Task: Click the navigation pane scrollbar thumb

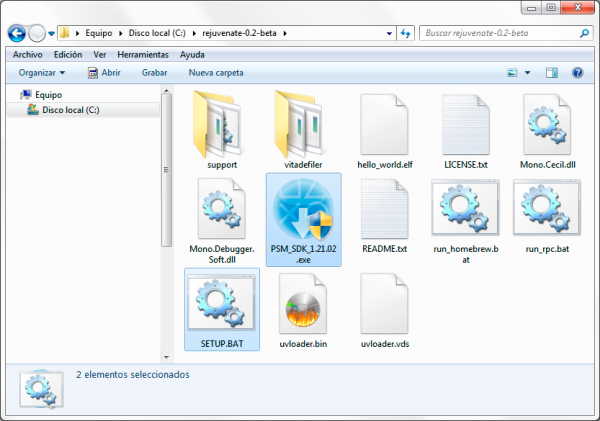Action: point(166,170)
